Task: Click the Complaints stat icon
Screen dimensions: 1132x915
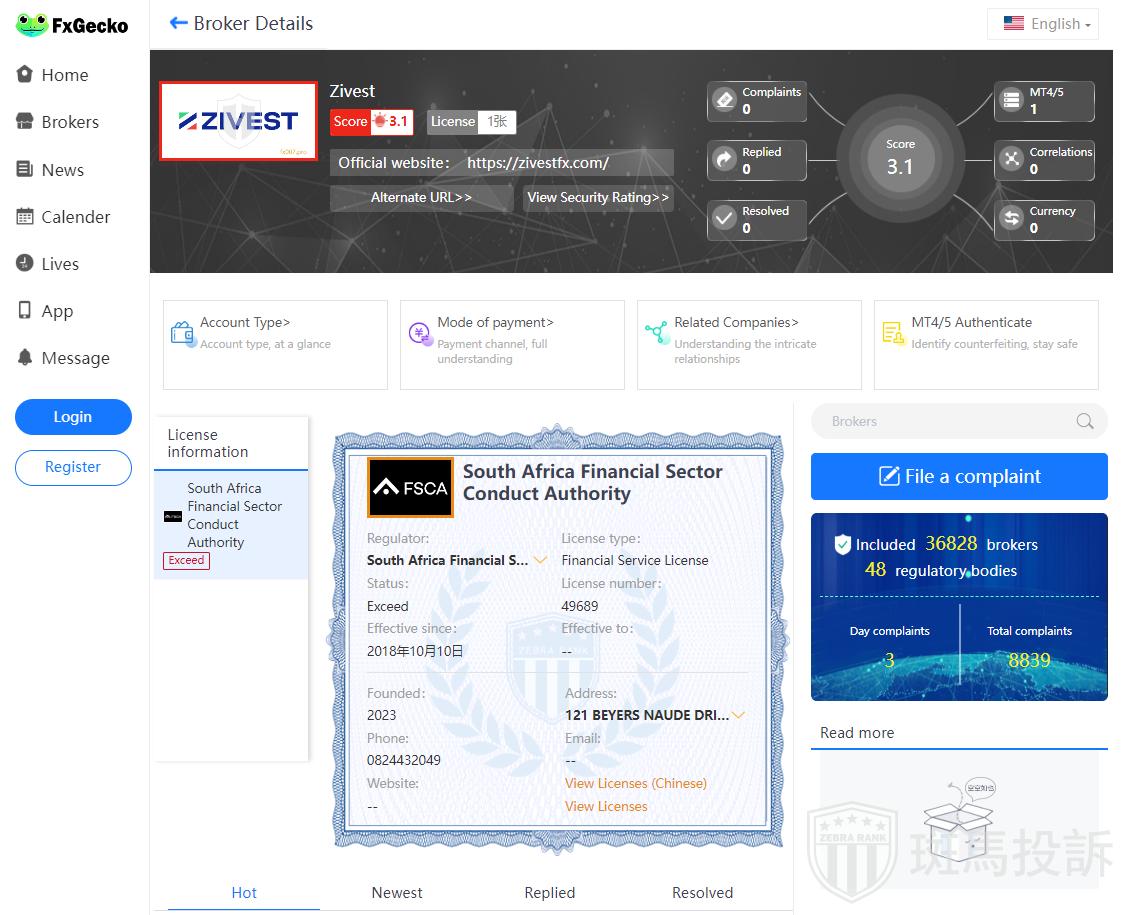Action: [x=725, y=100]
